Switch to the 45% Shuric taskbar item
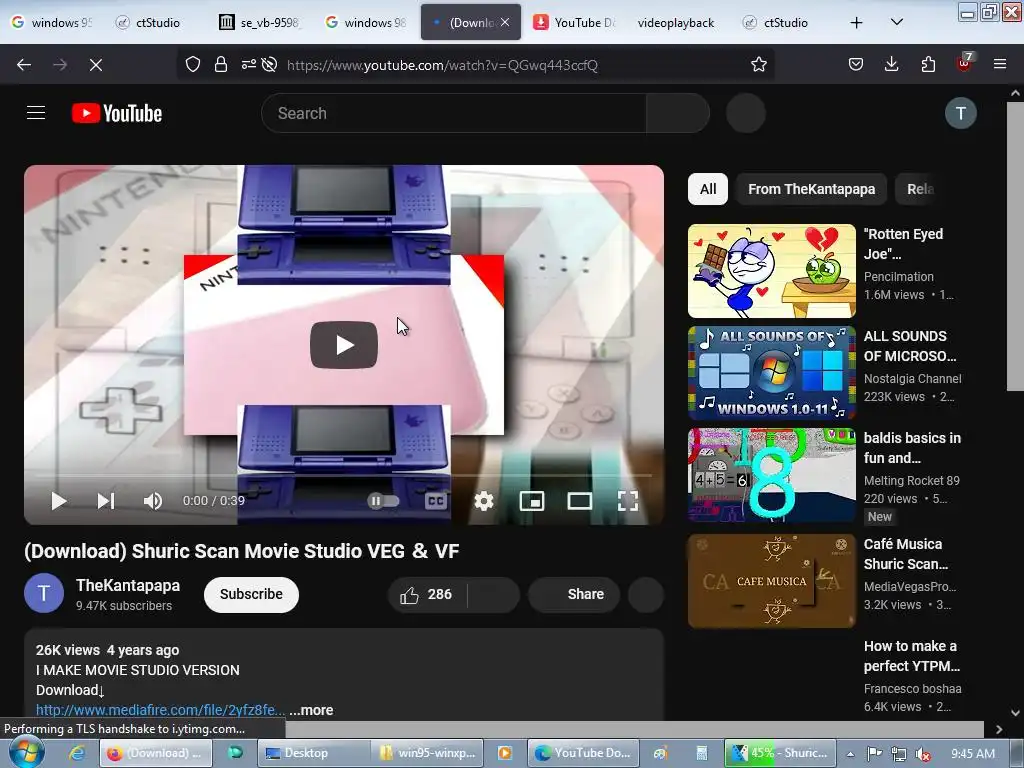1024x768 pixels. [780, 753]
